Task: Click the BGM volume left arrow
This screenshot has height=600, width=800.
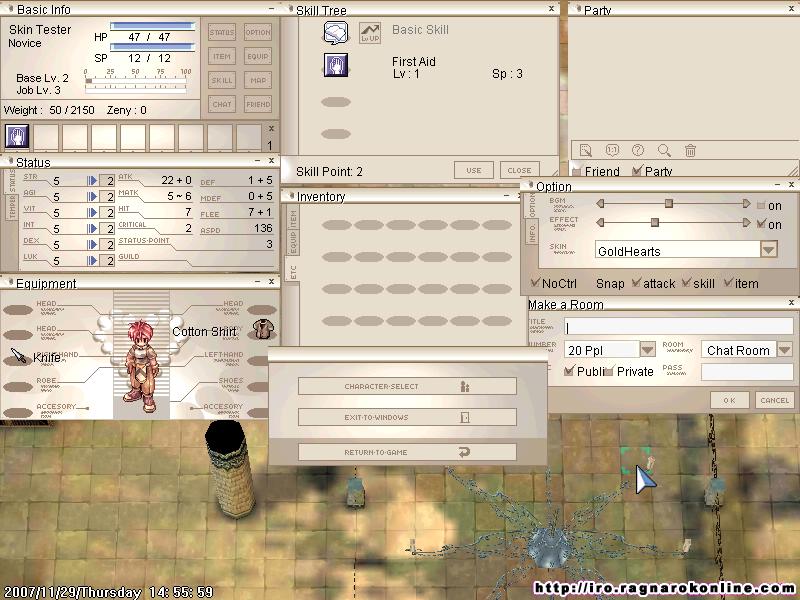Action: [x=601, y=204]
